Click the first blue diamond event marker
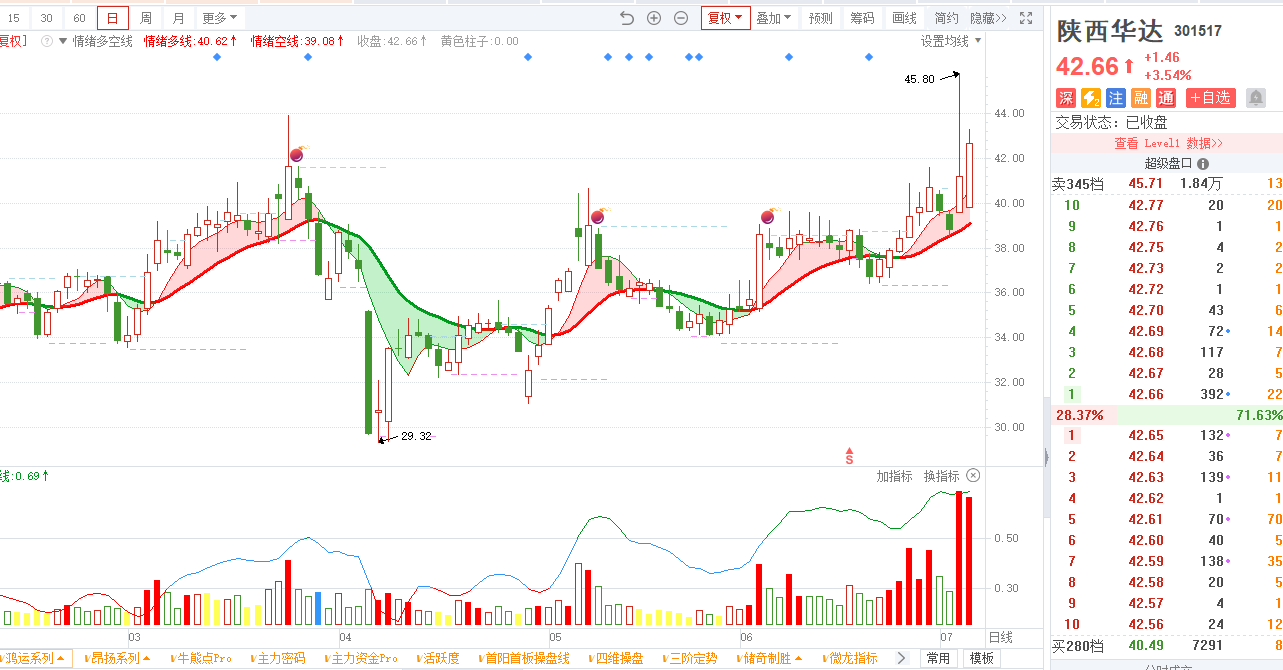This screenshot has height=670, width=1283. coord(217,57)
